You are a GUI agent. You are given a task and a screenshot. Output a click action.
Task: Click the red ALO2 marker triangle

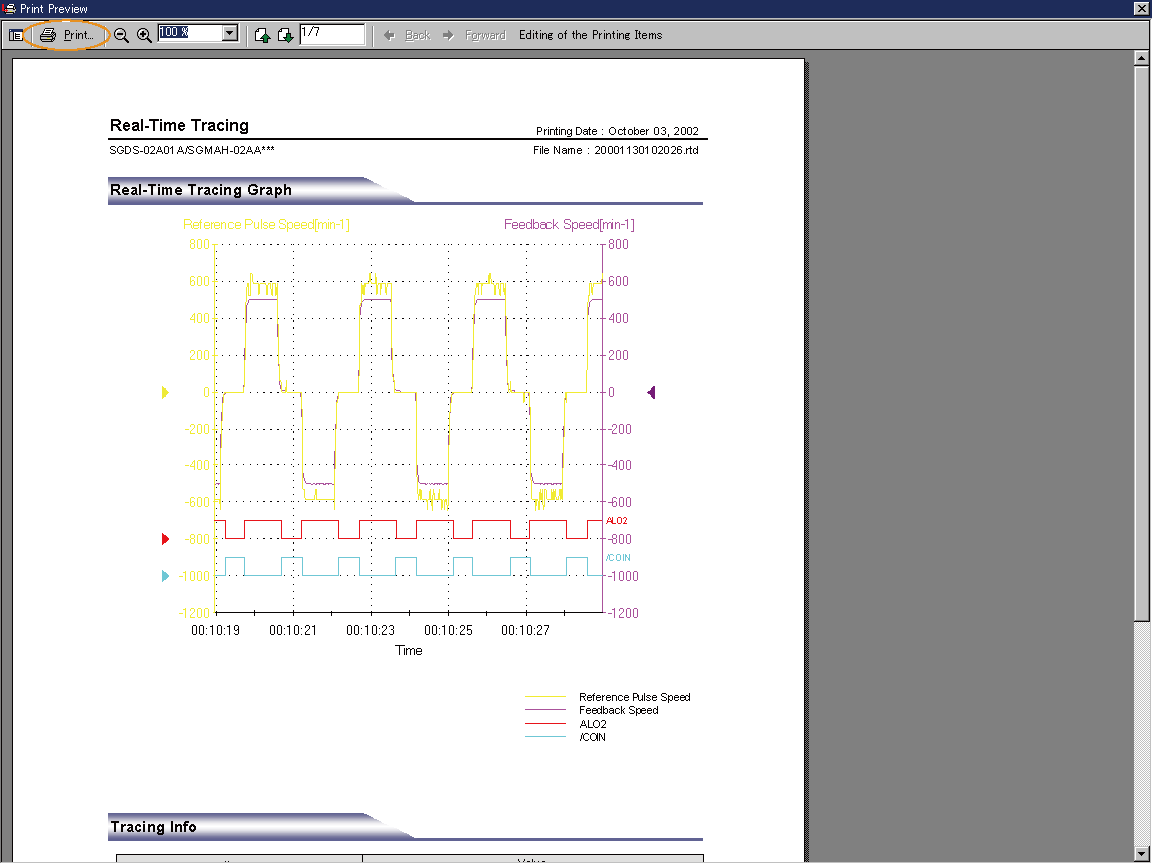[166, 539]
